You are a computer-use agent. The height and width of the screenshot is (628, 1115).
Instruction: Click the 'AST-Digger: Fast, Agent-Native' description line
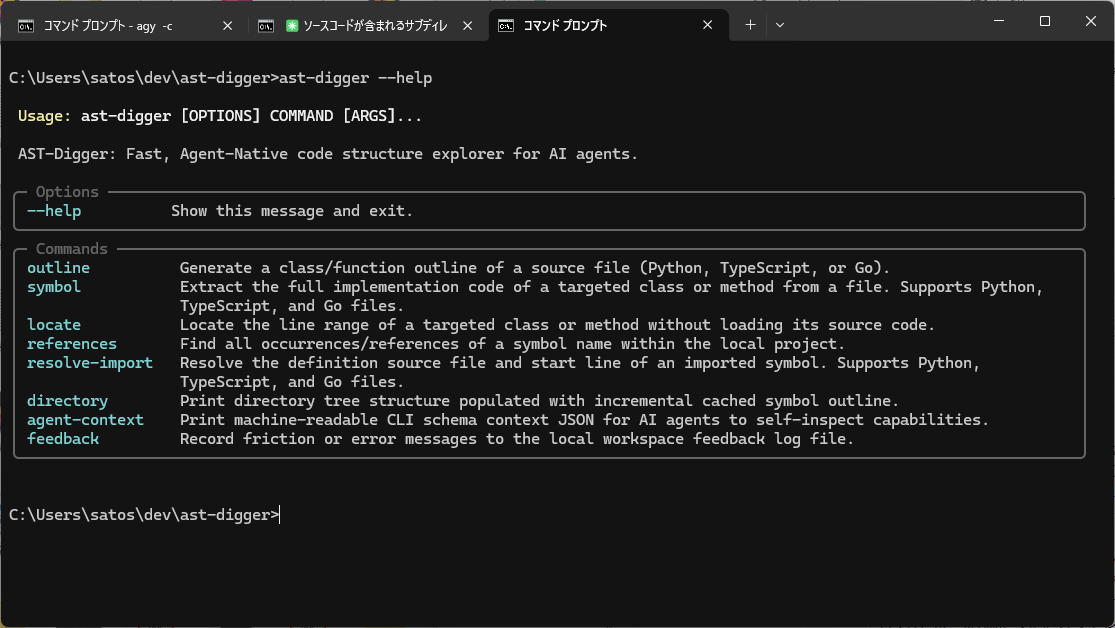[x=328, y=154]
